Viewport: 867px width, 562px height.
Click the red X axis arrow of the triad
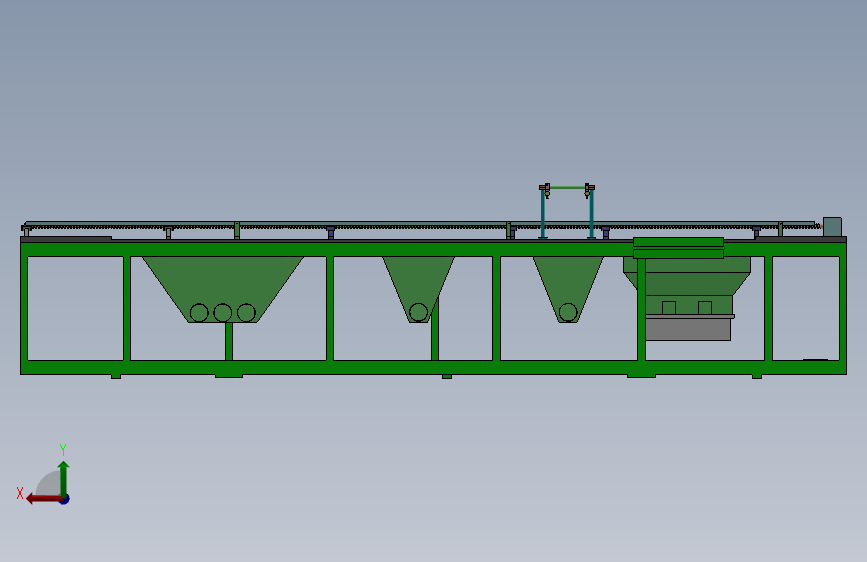pyautogui.click(x=43, y=499)
